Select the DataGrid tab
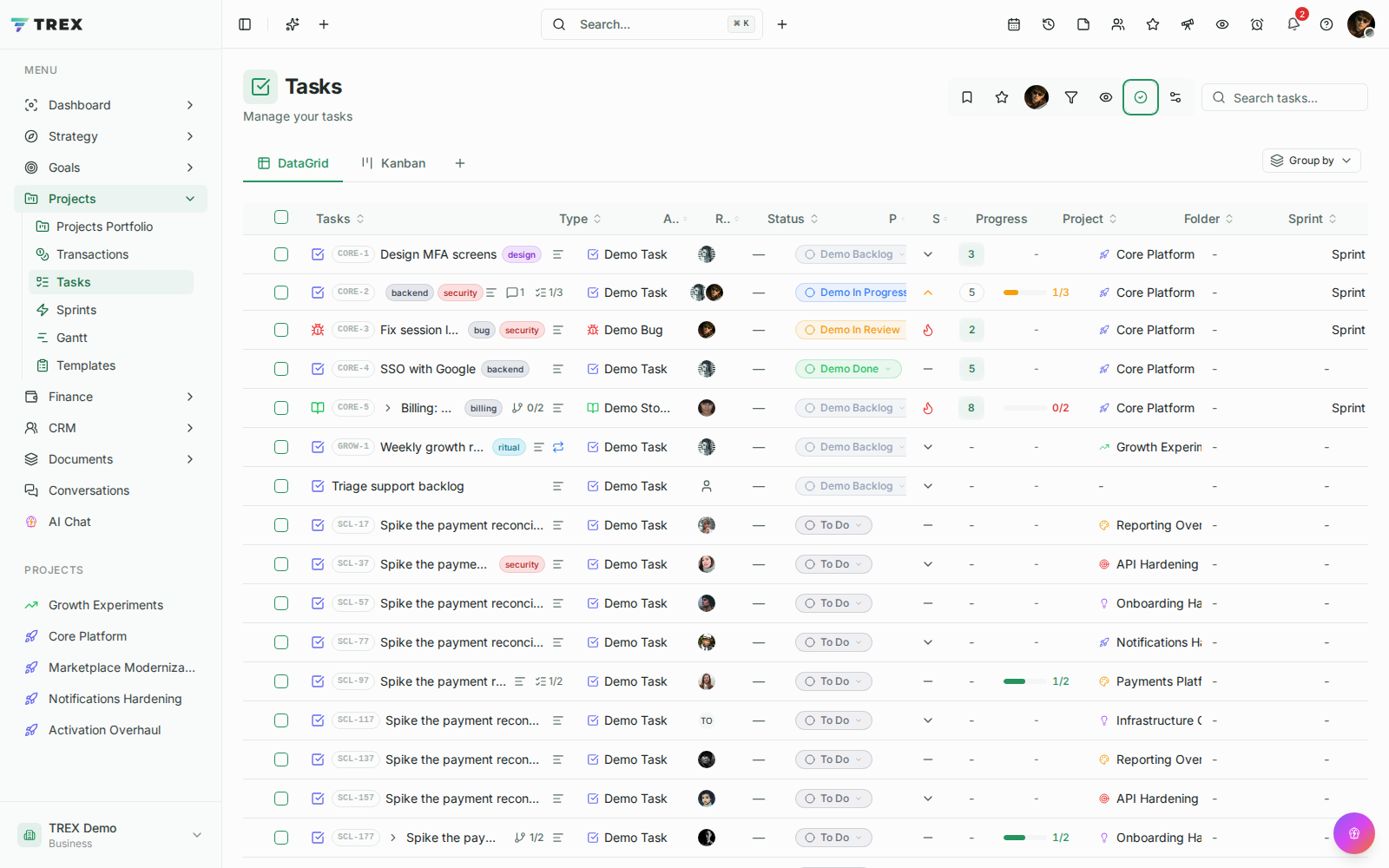This screenshot has width=1389, height=868. coord(293,163)
